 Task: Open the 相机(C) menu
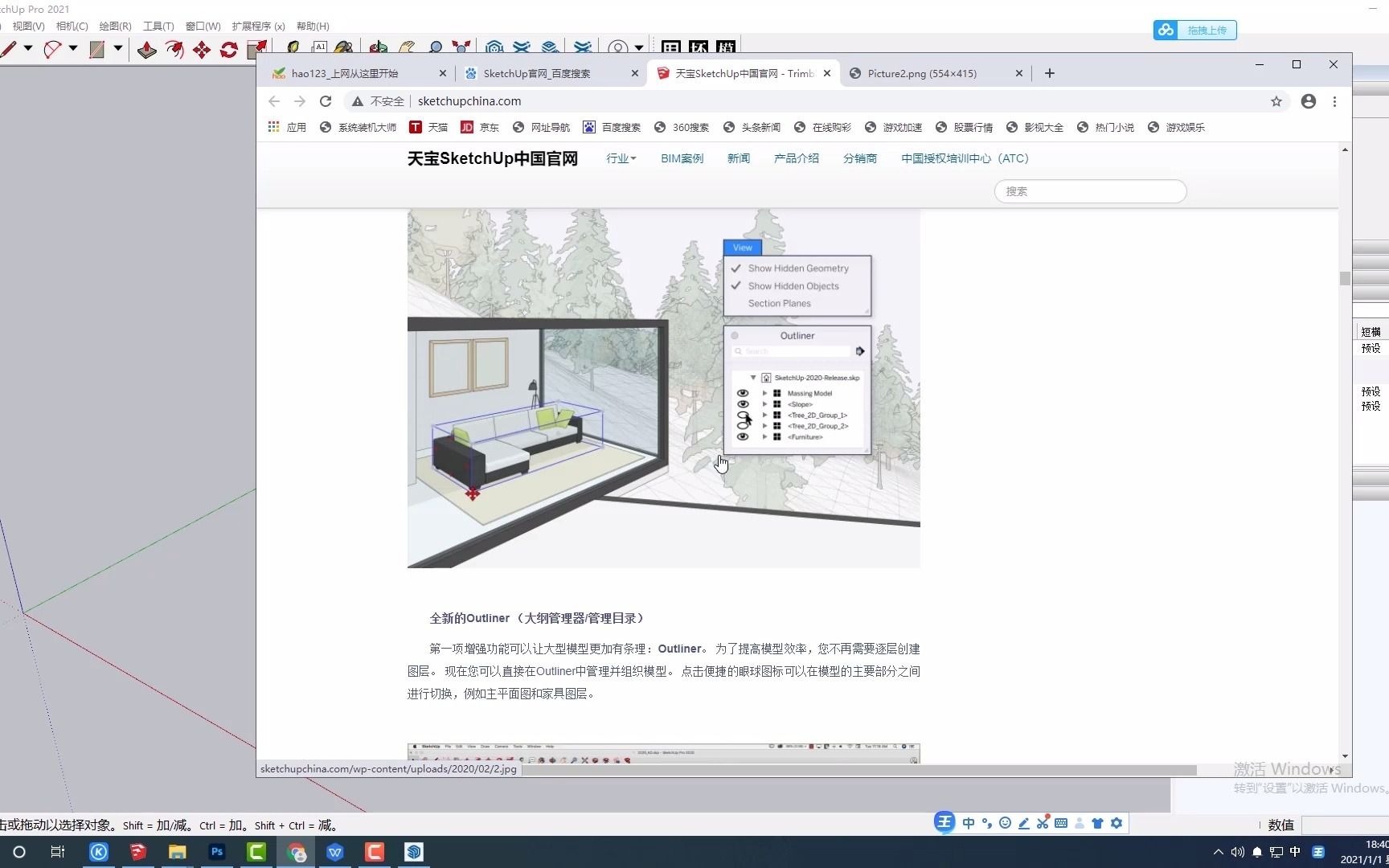(72, 26)
